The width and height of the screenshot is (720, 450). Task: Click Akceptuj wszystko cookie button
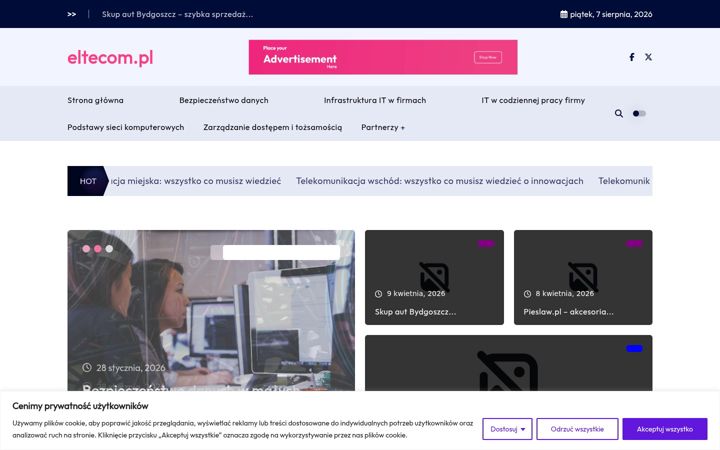[x=664, y=429]
